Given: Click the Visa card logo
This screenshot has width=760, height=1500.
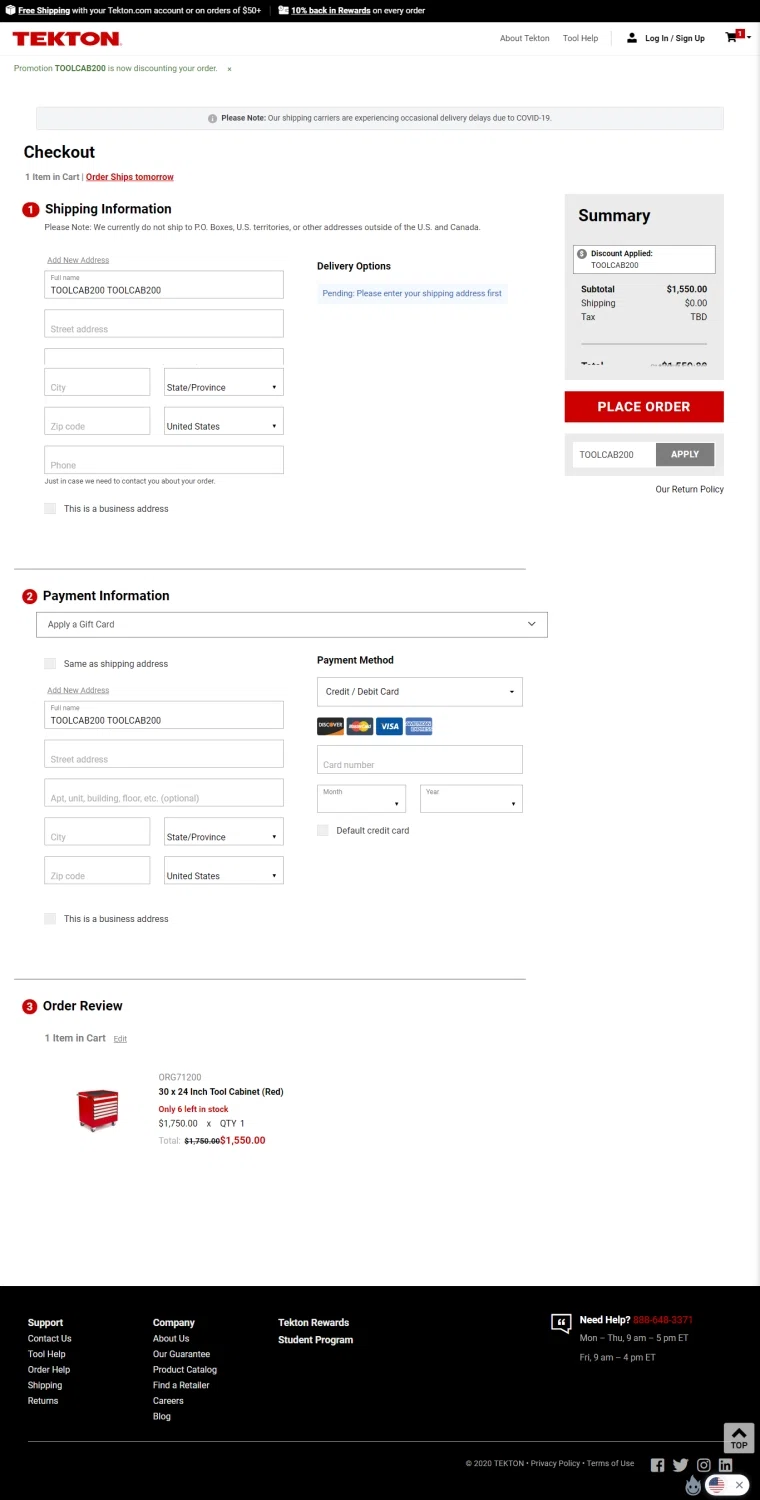Looking at the screenshot, I should 389,726.
